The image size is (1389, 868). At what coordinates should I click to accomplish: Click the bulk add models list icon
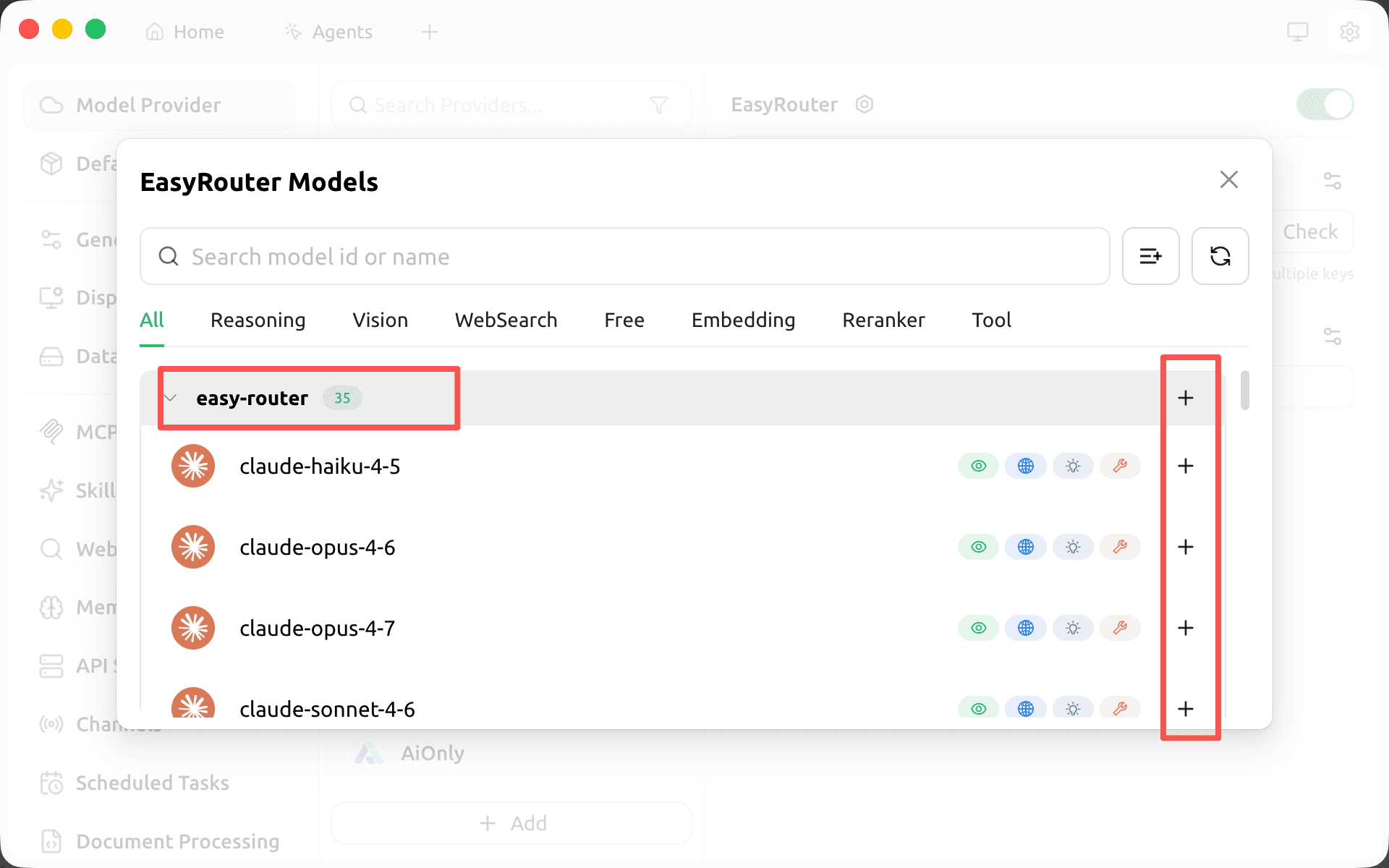click(1150, 256)
